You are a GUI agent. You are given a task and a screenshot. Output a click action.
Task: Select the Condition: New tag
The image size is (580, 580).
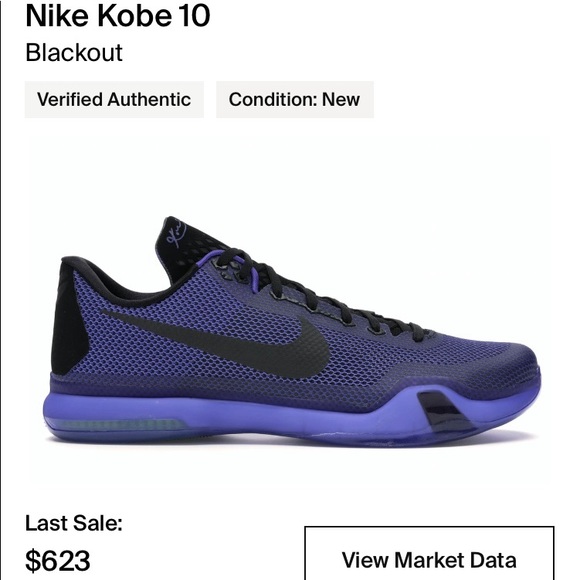point(295,100)
